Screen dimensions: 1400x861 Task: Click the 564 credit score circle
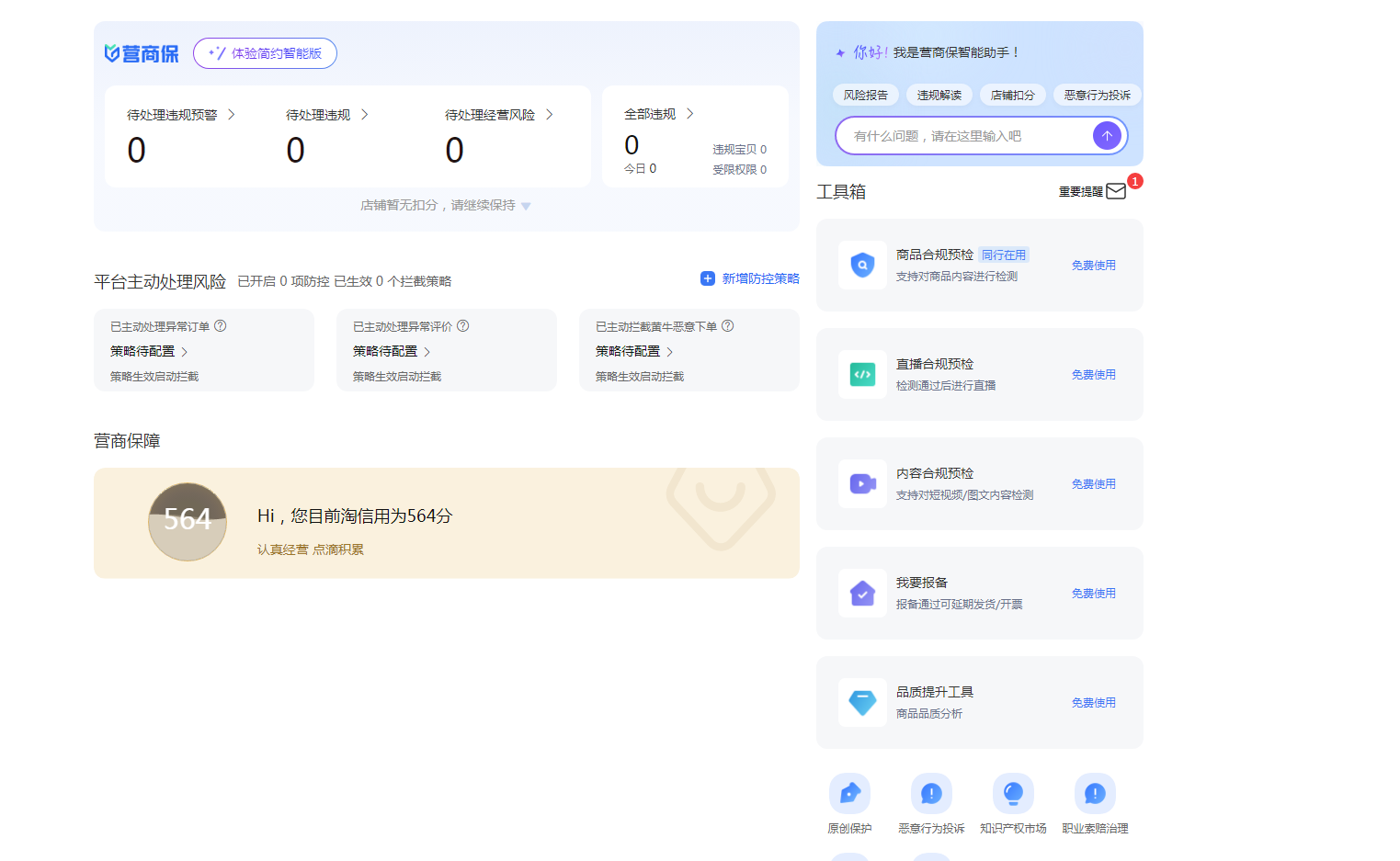tap(188, 522)
